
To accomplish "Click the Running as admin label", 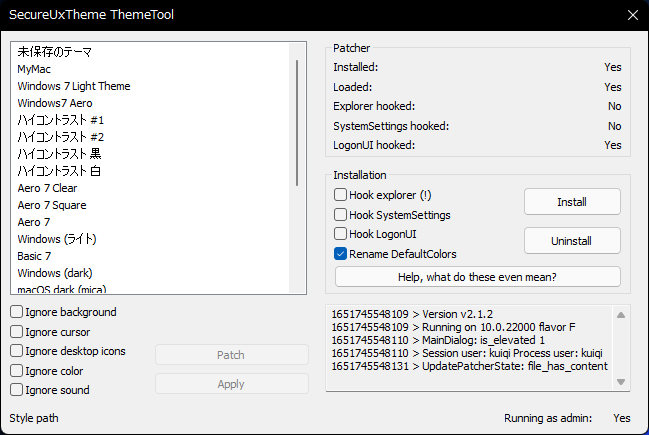I will [x=548, y=418].
